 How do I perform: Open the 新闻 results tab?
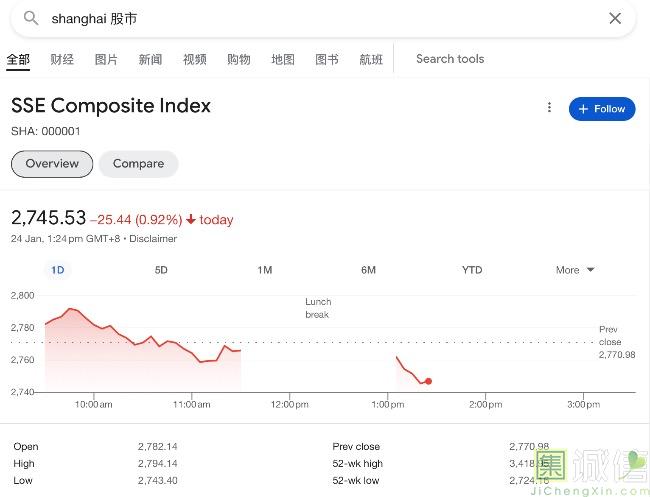click(150, 60)
